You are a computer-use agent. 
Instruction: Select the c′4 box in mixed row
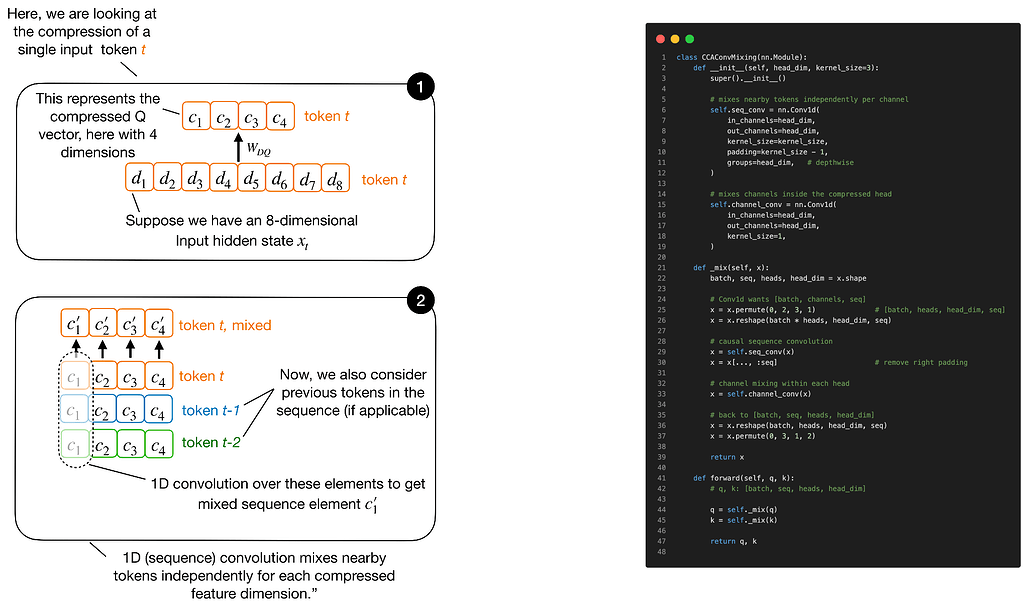[x=159, y=323]
